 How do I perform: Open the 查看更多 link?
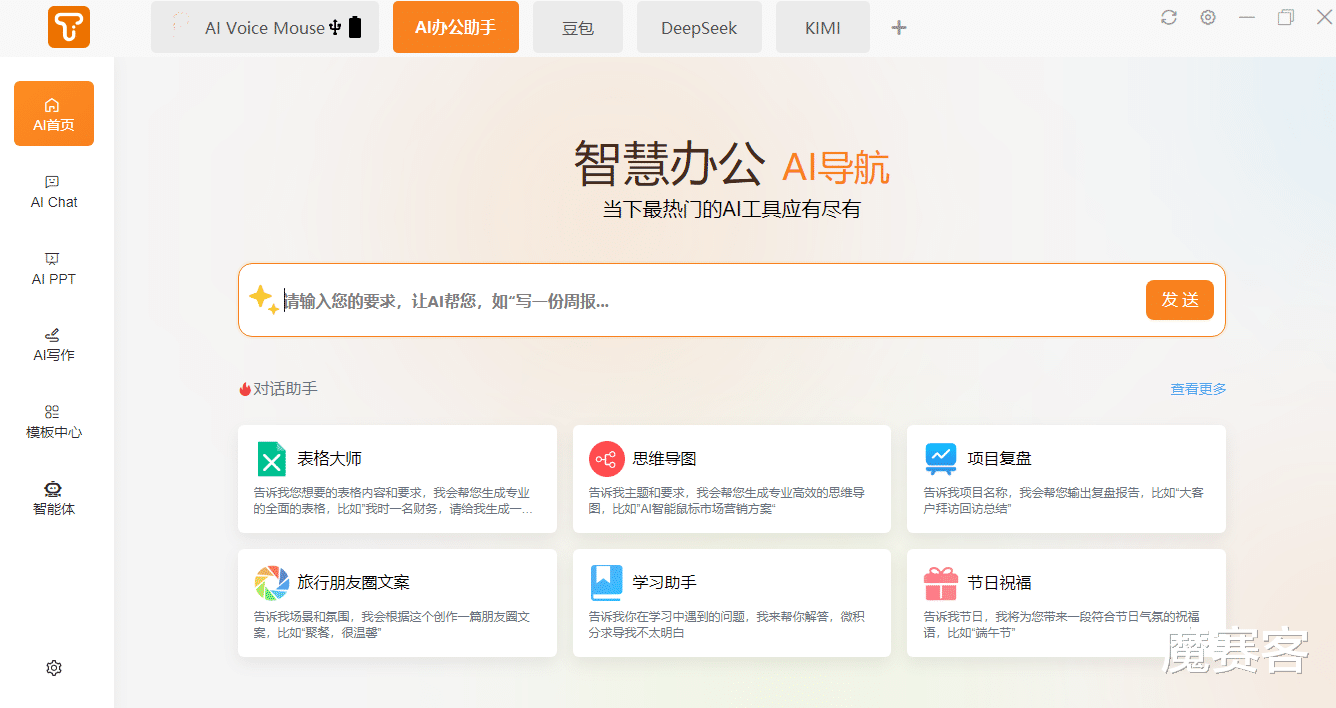tap(1199, 389)
